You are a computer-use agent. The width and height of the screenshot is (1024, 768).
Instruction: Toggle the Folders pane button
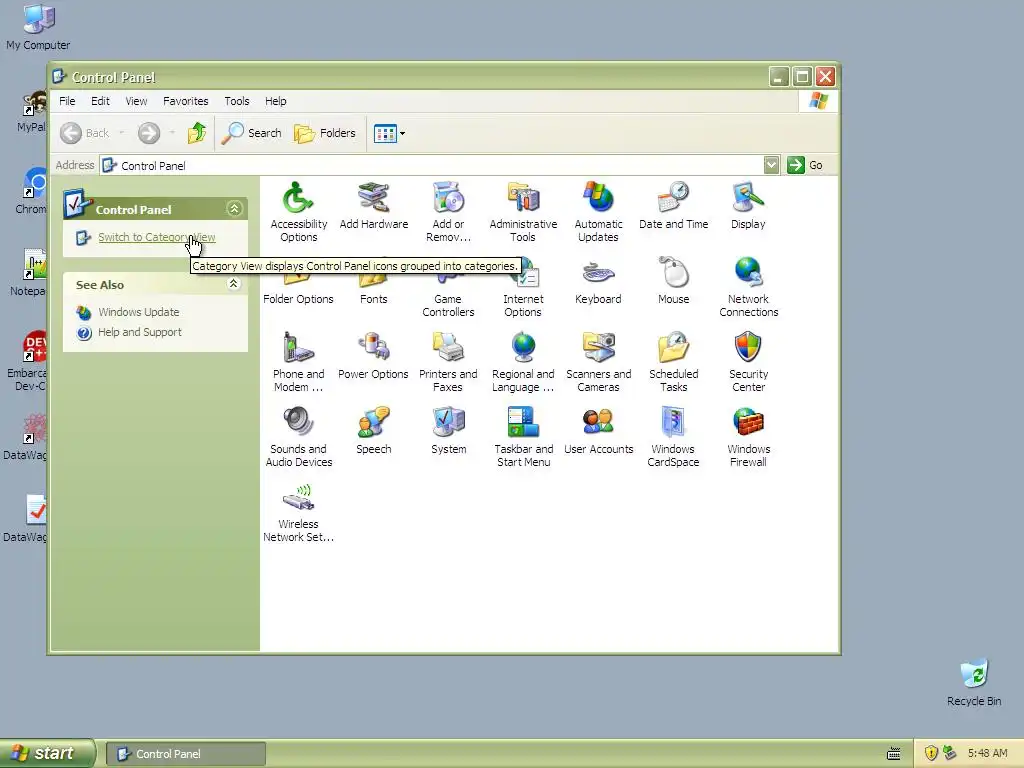(325, 133)
